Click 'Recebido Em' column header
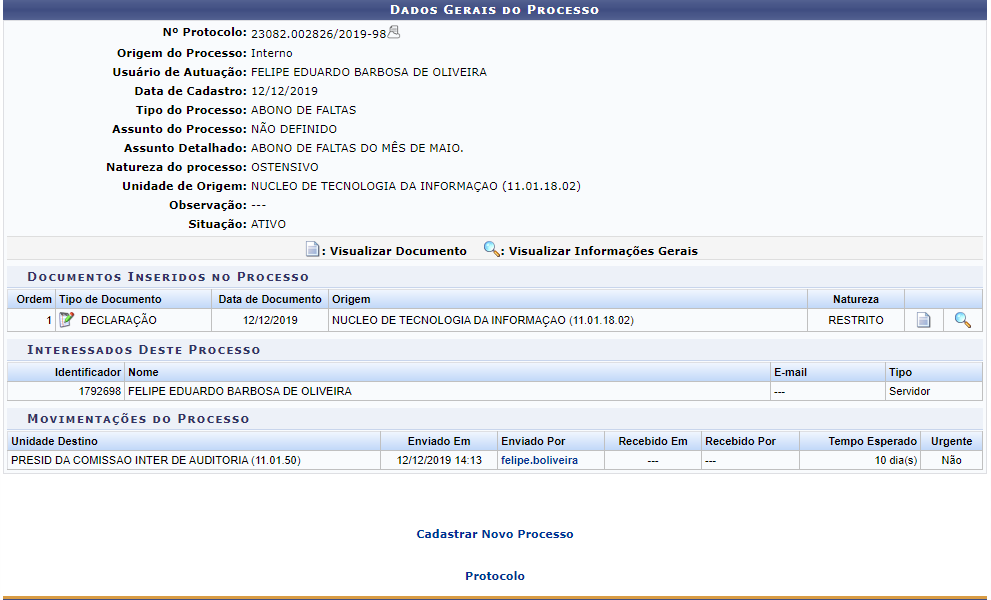The height and width of the screenshot is (600, 991). (653, 441)
